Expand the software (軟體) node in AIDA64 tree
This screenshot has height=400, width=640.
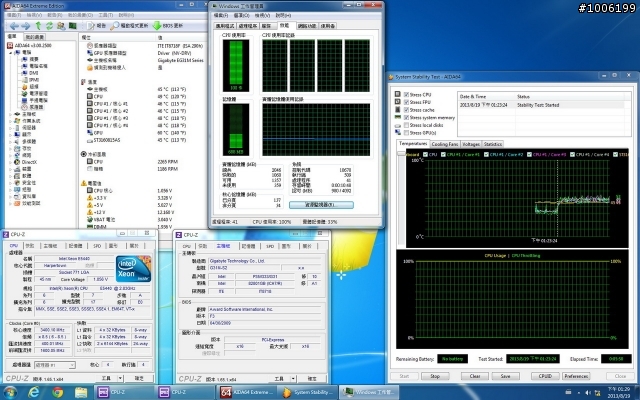pyautogui.click(x=11, y=176)
